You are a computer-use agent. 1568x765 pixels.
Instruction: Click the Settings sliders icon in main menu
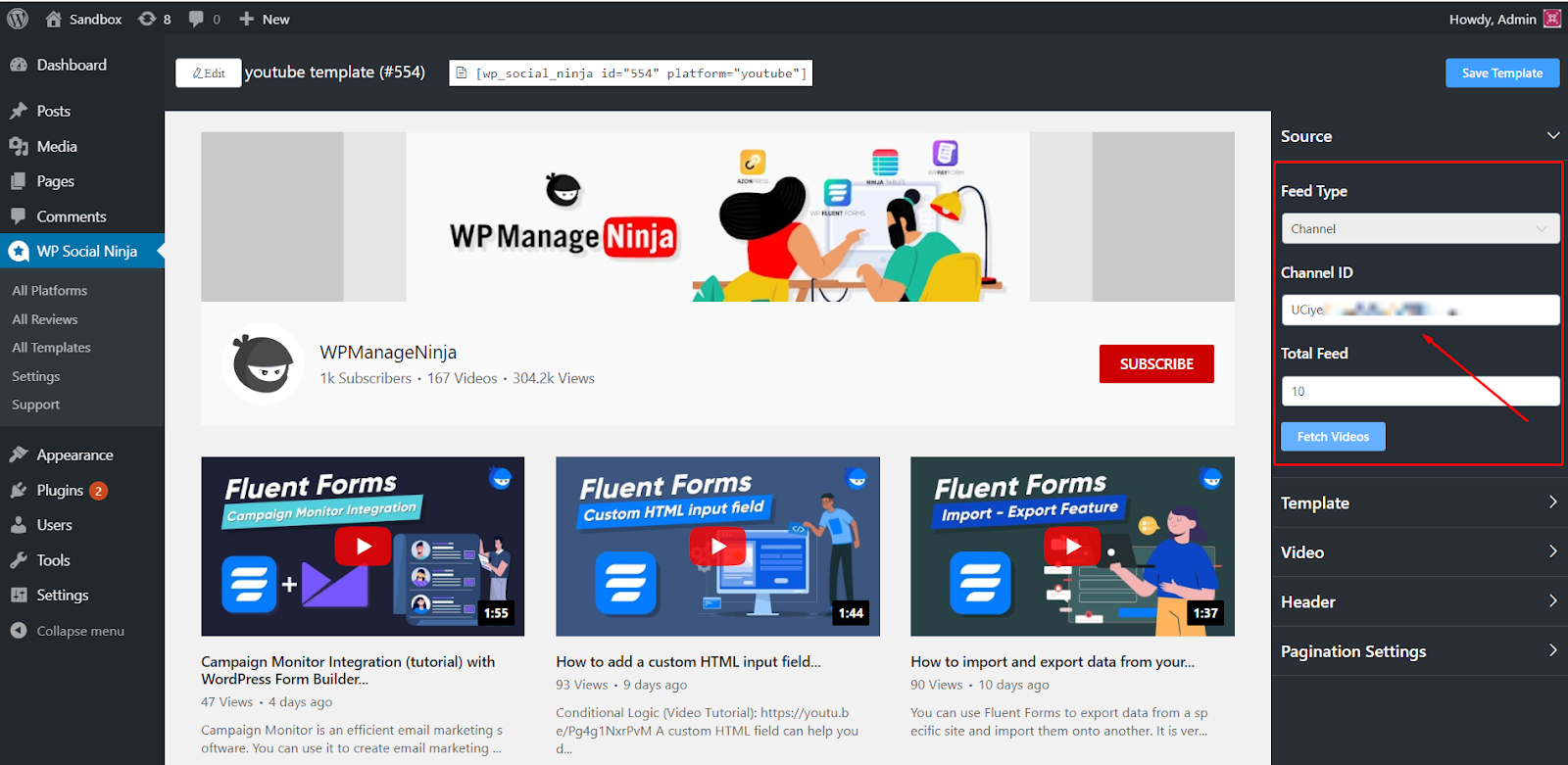[x=19, y=595]
